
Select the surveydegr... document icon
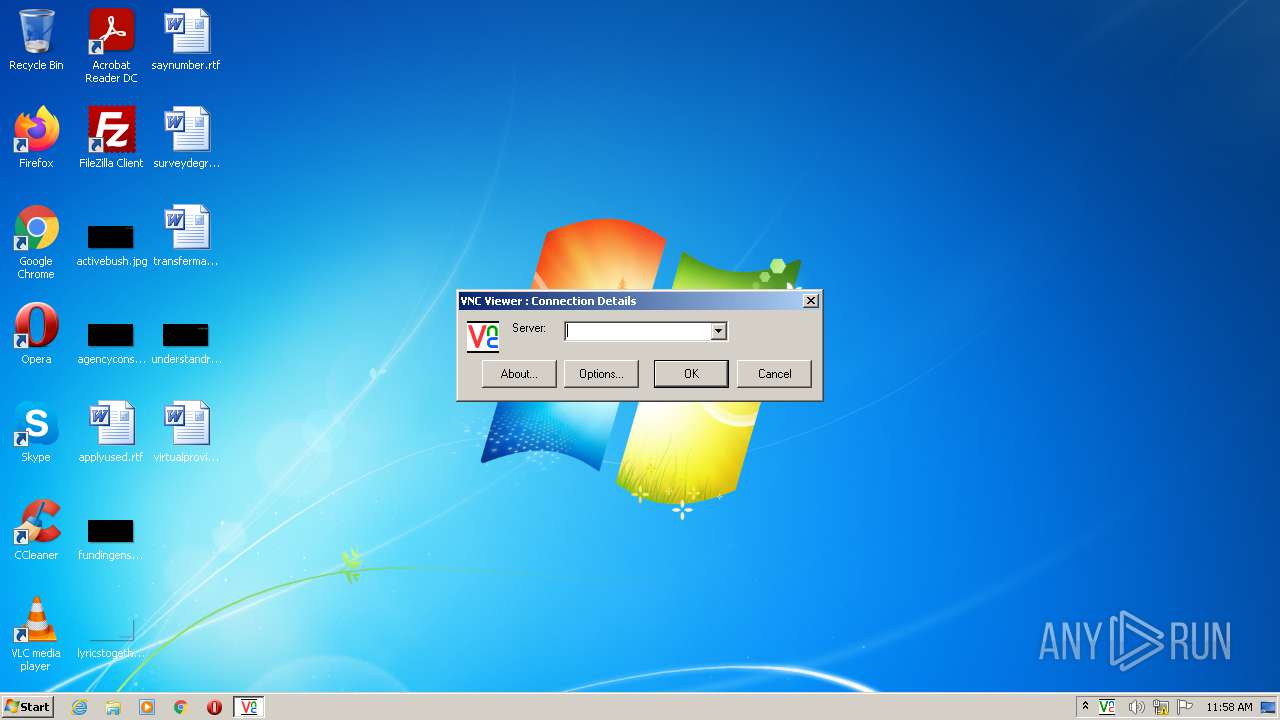click(x=186, y=138)
